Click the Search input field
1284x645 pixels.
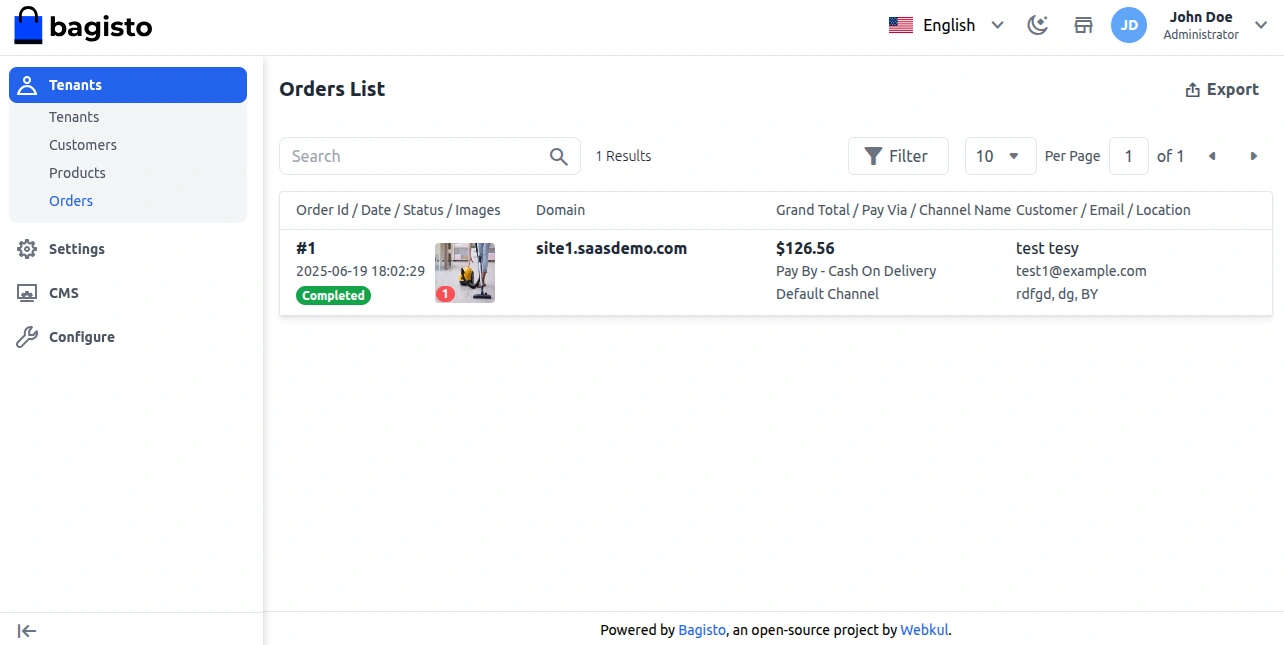pos(415,156)
